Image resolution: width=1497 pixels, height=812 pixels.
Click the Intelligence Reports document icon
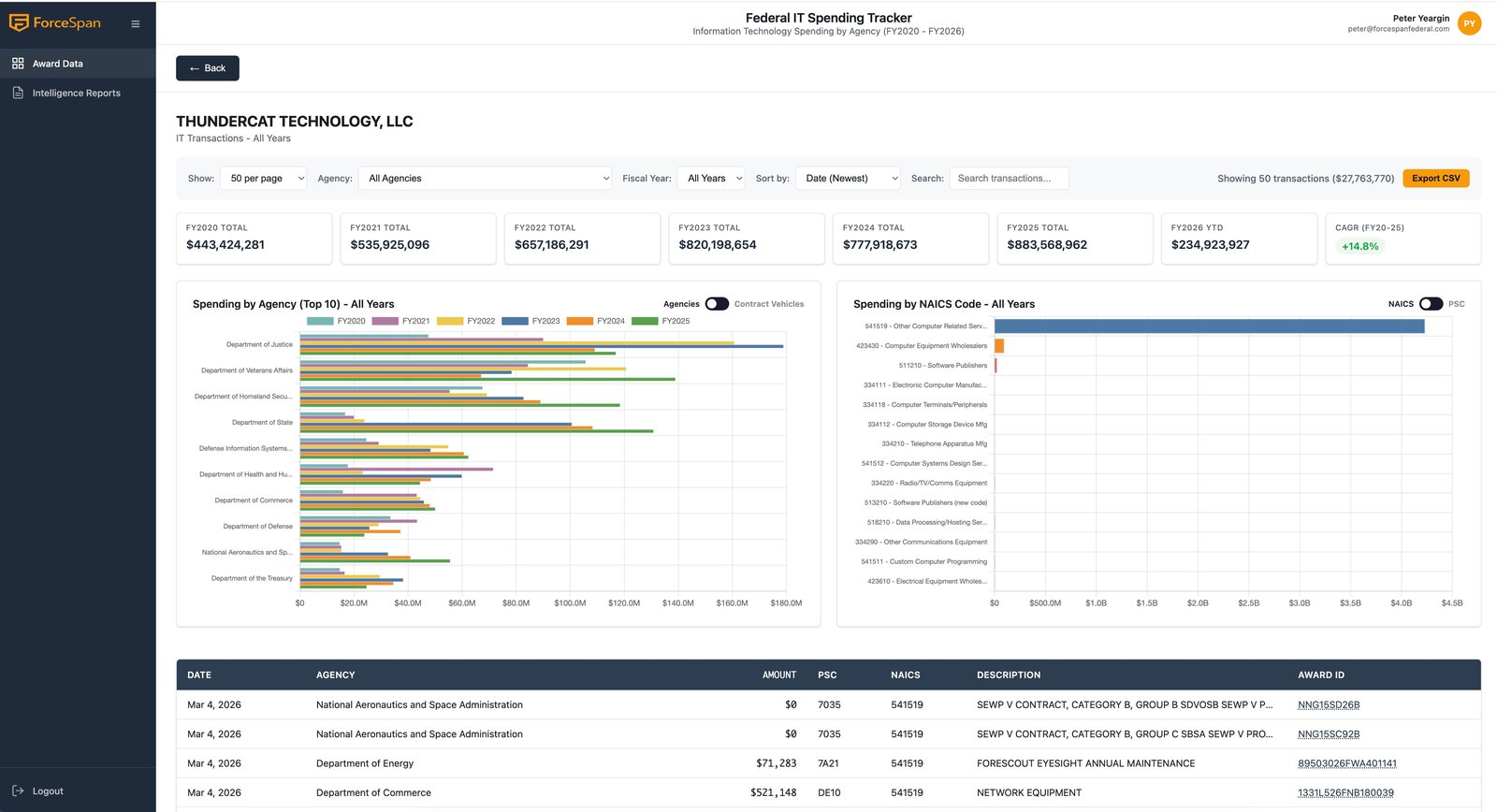18,93
